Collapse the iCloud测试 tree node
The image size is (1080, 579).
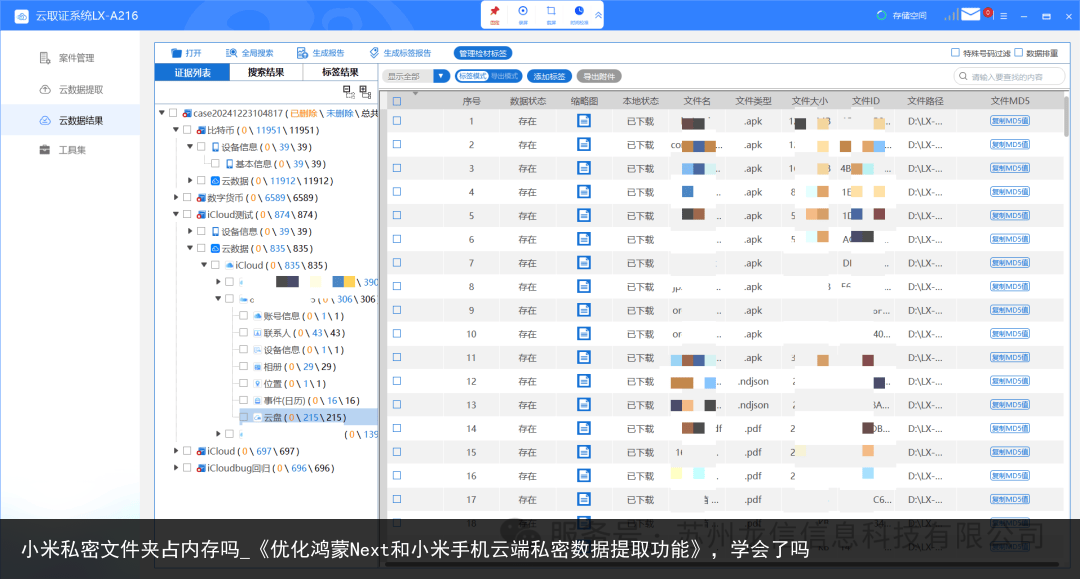[x=176, y=214]
